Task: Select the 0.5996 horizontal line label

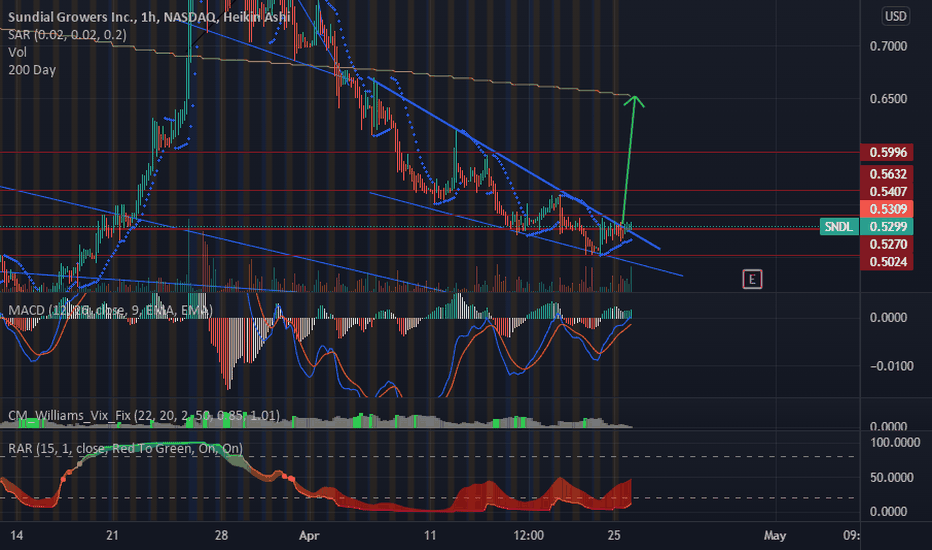Action: tap(887, 152)
